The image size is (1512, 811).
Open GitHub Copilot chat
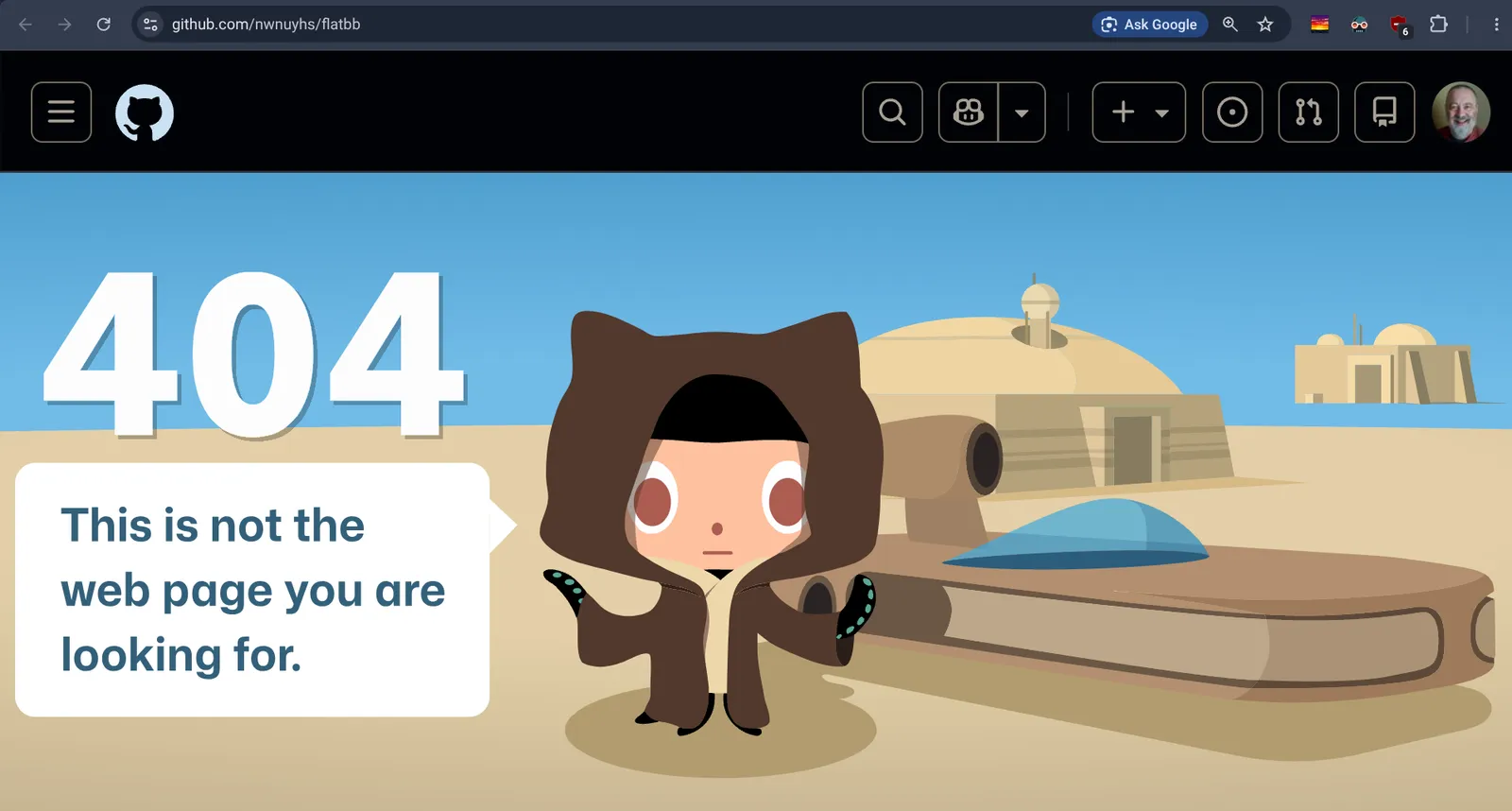(969, 112)
